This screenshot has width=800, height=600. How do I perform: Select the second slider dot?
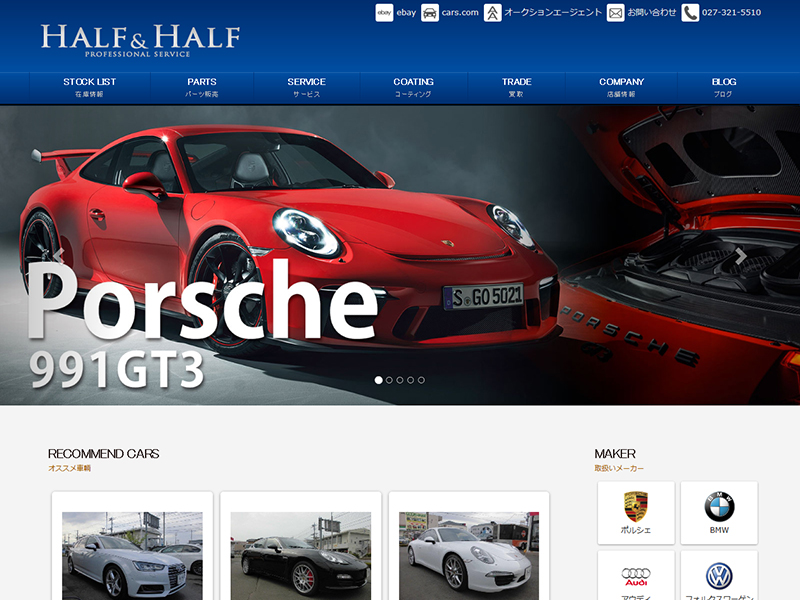[x=389, y=380]
